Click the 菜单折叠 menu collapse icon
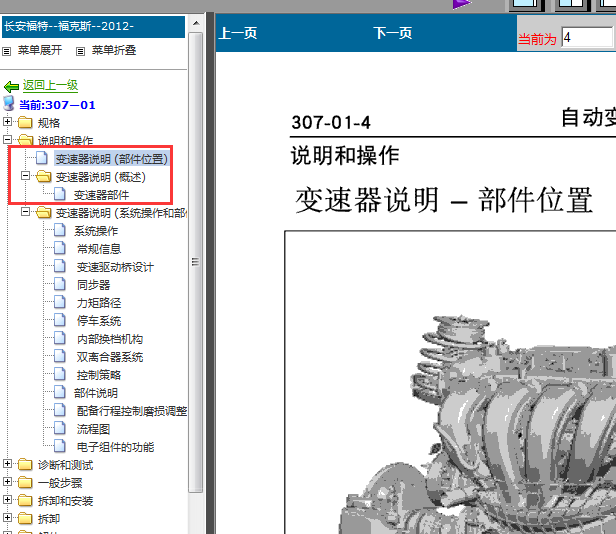 point(80,51)
